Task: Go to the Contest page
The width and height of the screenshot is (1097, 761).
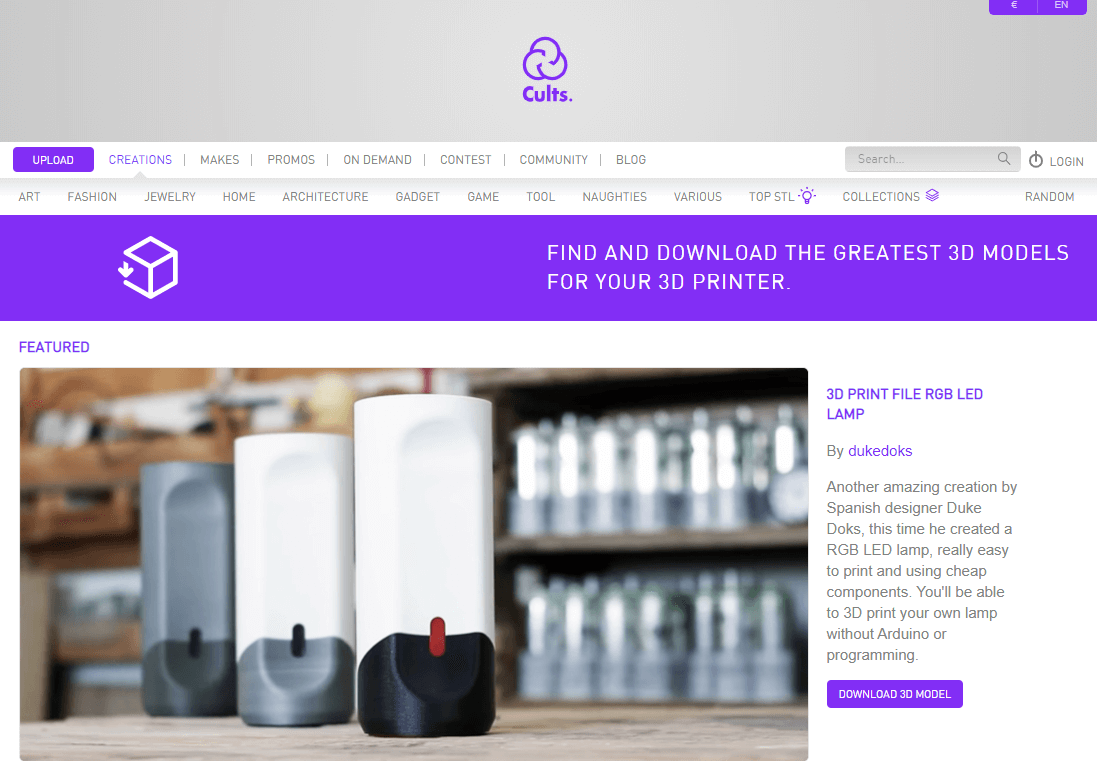Action: (465, 159)
